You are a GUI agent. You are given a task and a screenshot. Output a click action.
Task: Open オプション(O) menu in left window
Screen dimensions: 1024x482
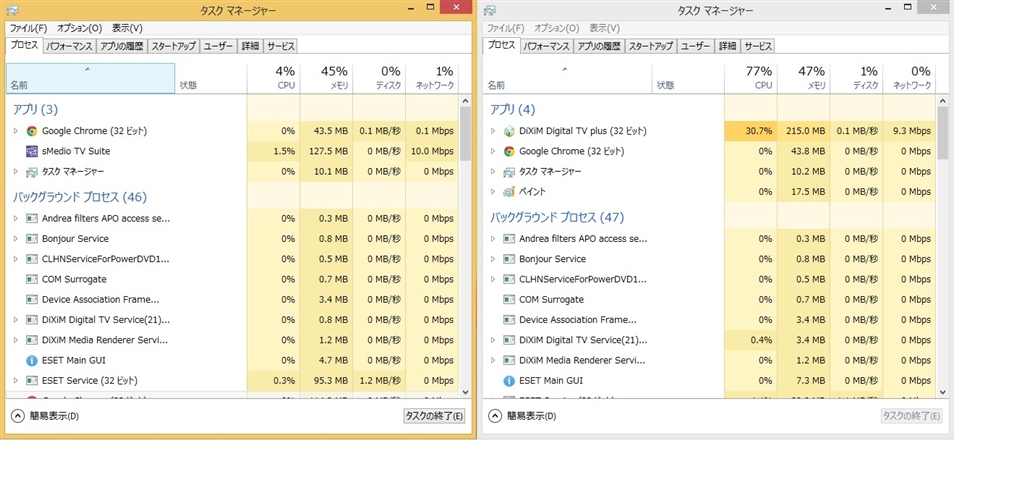pyautogui.click(x=79, y=28)
